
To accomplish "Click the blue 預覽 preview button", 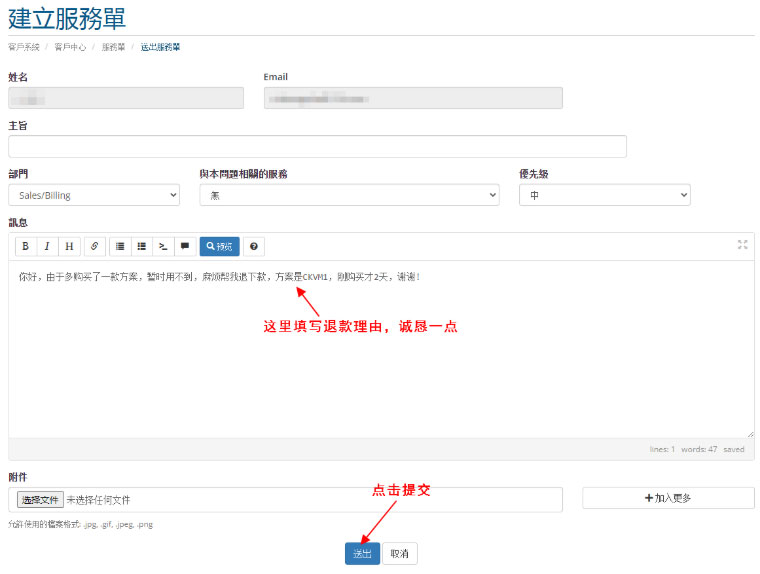I will (220, 246).
